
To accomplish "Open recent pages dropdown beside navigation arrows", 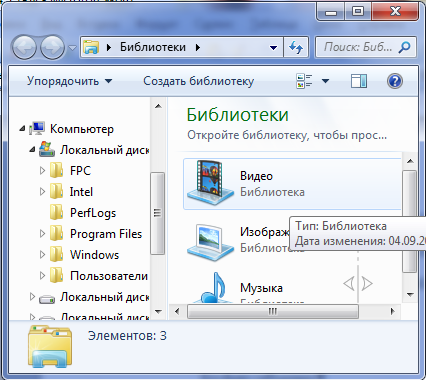I will coord(72,48).
